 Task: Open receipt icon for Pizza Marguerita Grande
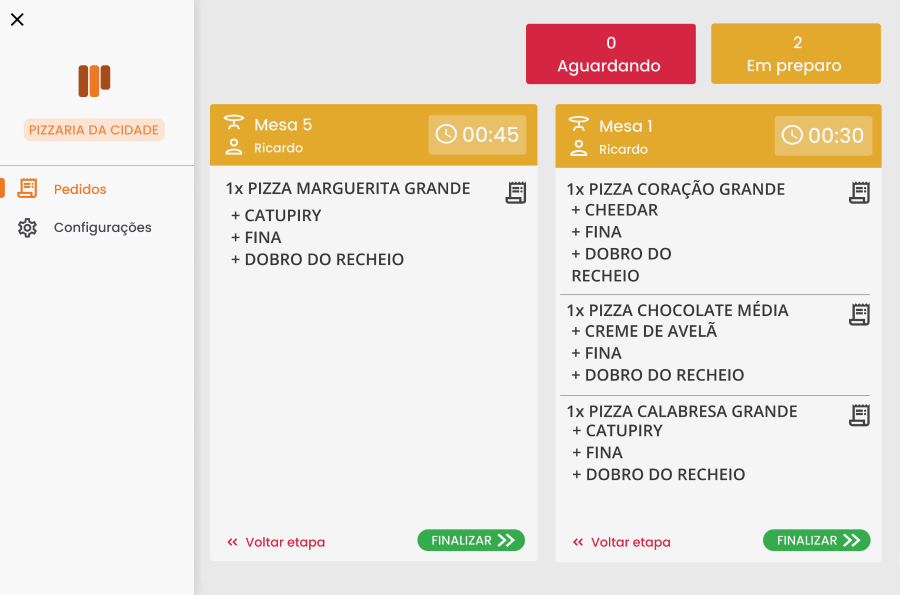click(x=516, y=193)
